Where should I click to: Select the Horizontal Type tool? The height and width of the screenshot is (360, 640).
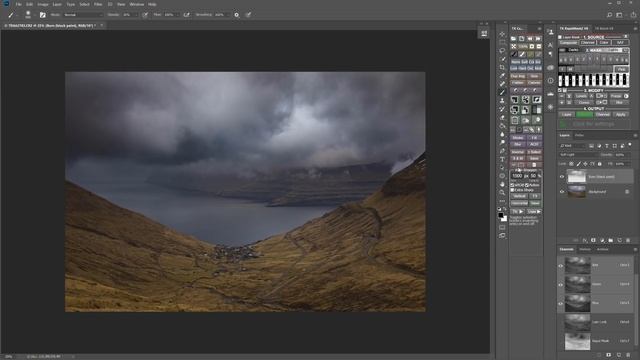click(502, 159)
